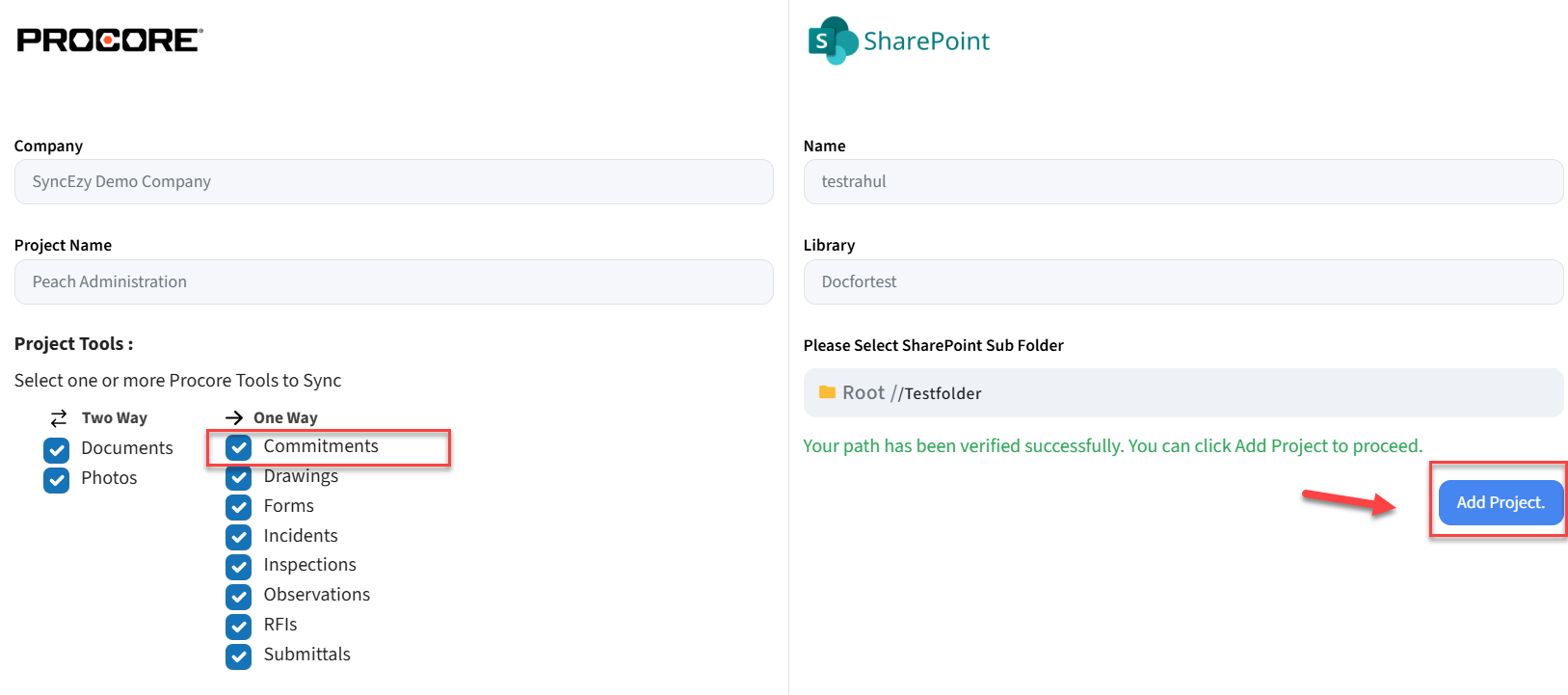Uncheck the Photos checkbox
1568x695 pixels.
[x=57, y=479]
